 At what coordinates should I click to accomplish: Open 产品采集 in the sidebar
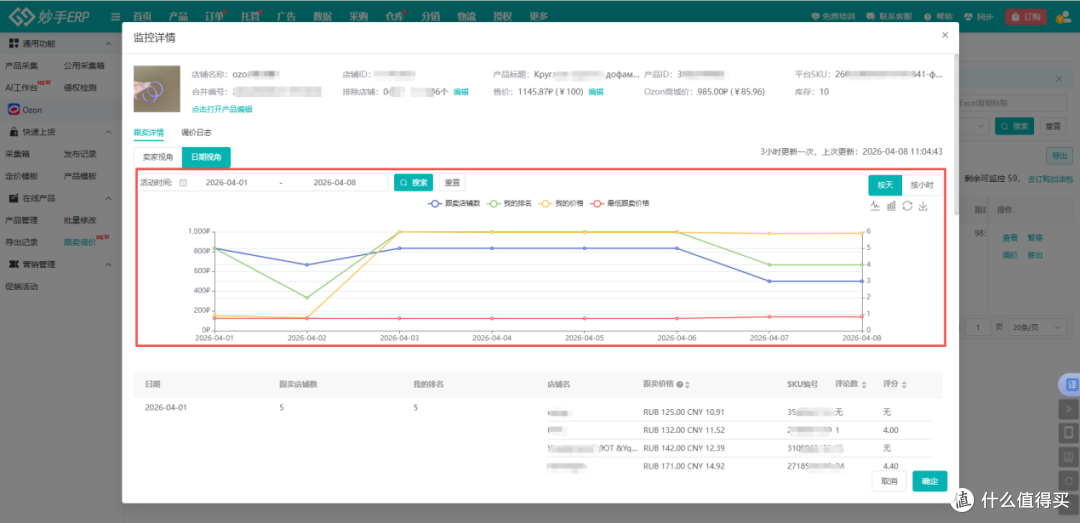(21, 65)
